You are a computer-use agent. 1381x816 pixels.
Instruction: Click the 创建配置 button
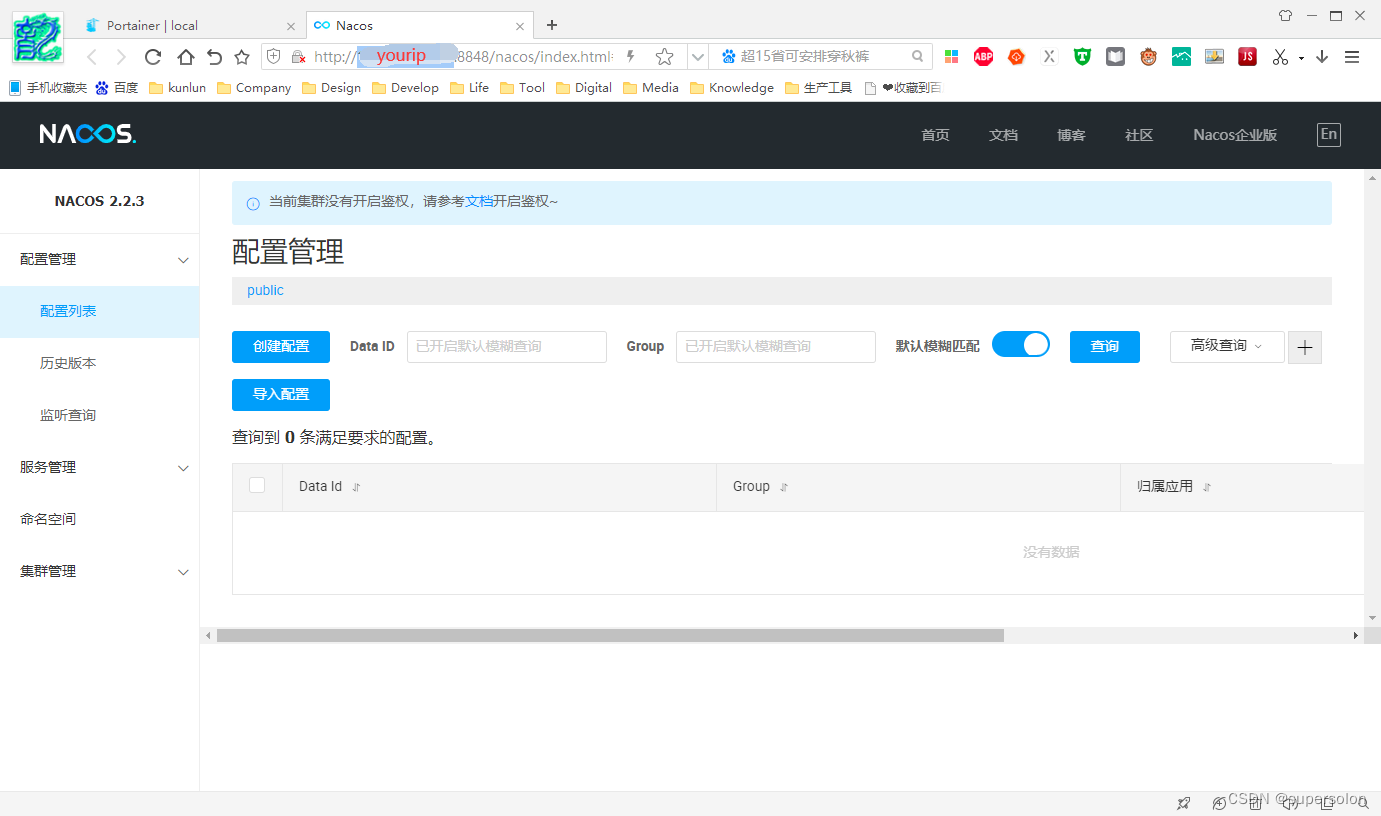click(x=281, y=347)
